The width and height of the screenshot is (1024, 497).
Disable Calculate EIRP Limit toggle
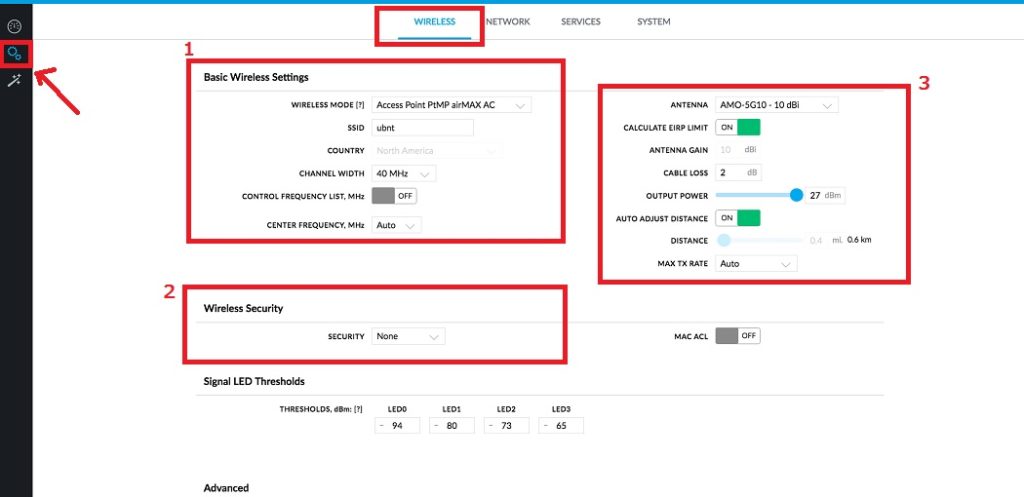[738, 127]
